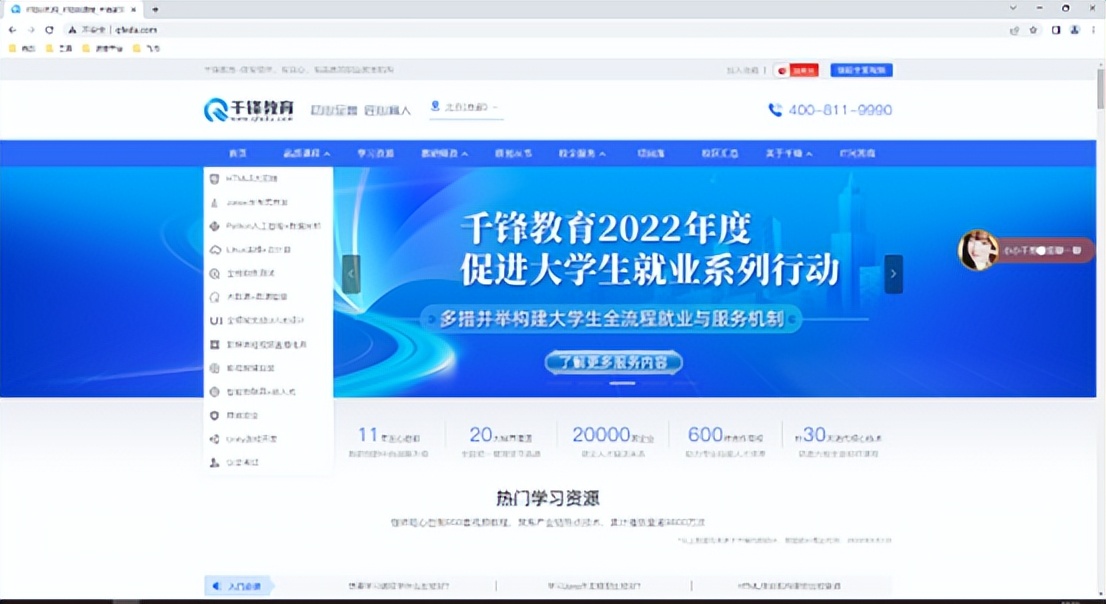Image resolution: width=1106 pixels, height=604 pixels.
Task: Collapse the 品质课程 nav dropdown caret
Action: [327, 154]
